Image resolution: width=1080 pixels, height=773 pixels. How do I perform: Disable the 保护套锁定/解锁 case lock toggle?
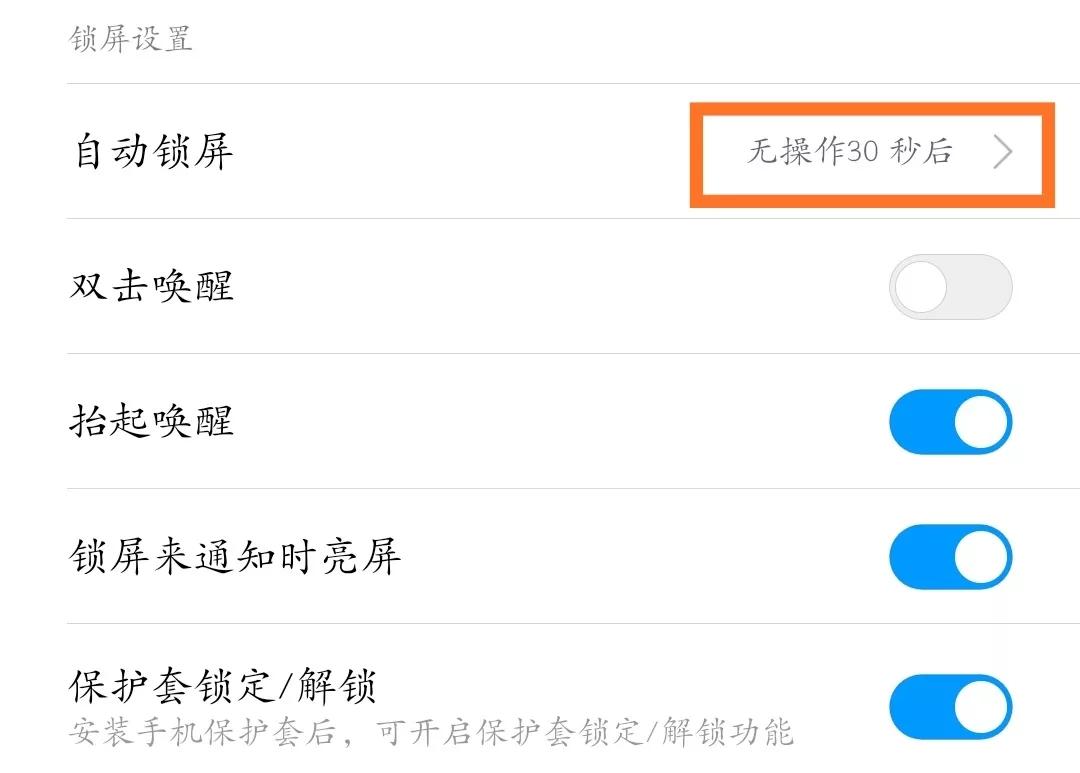click(x=950, y=705)
